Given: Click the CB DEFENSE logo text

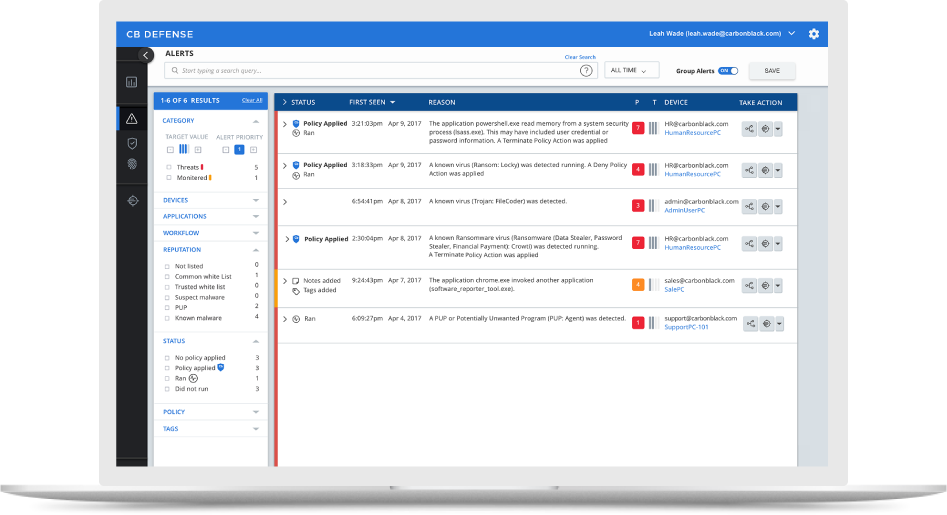Looking at the screenshot, I should [159, 34].
